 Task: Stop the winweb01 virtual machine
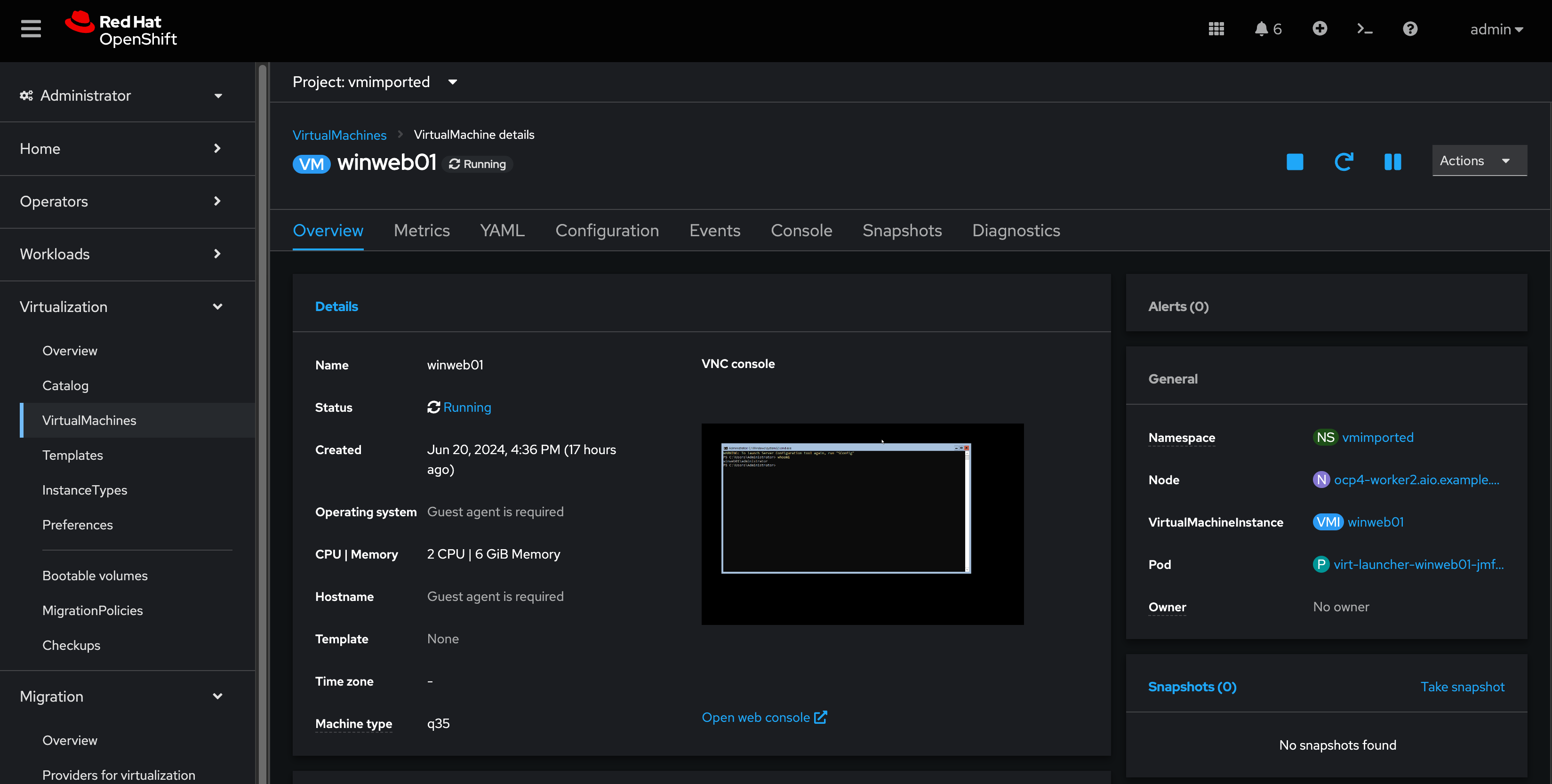pos(1294,161)
